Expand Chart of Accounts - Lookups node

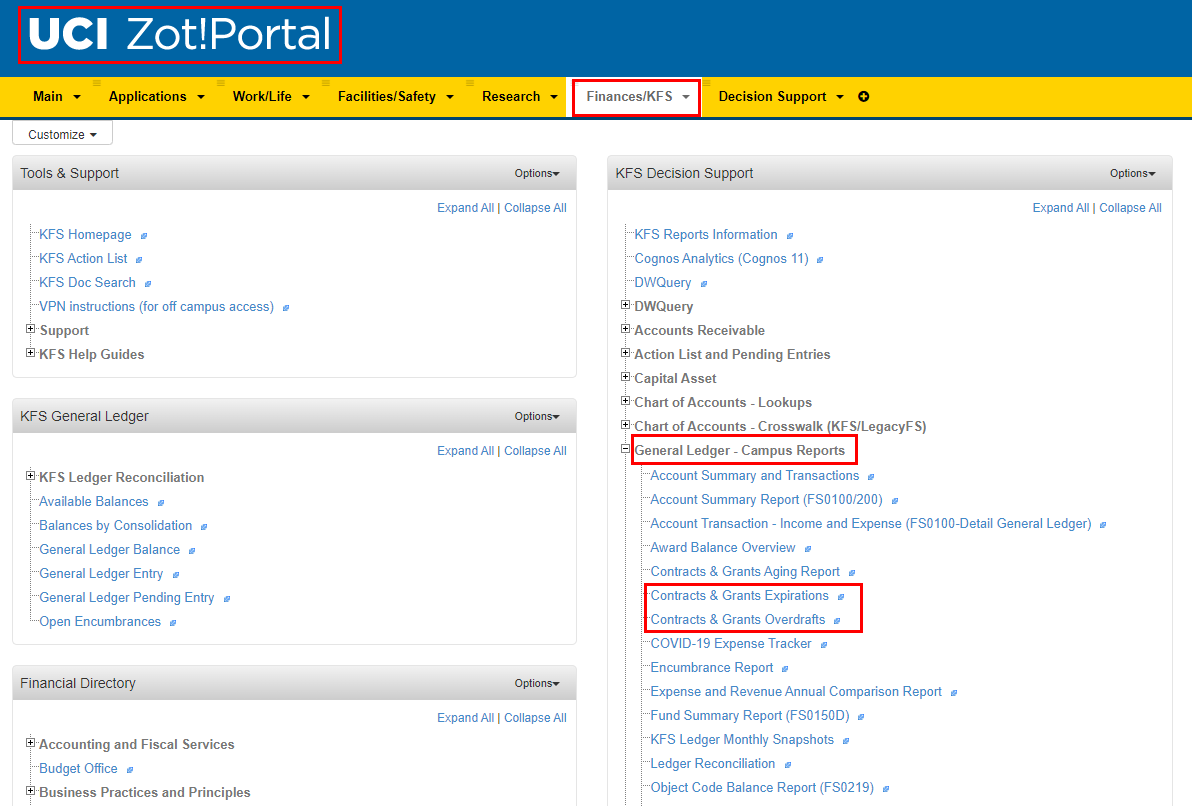626,401
